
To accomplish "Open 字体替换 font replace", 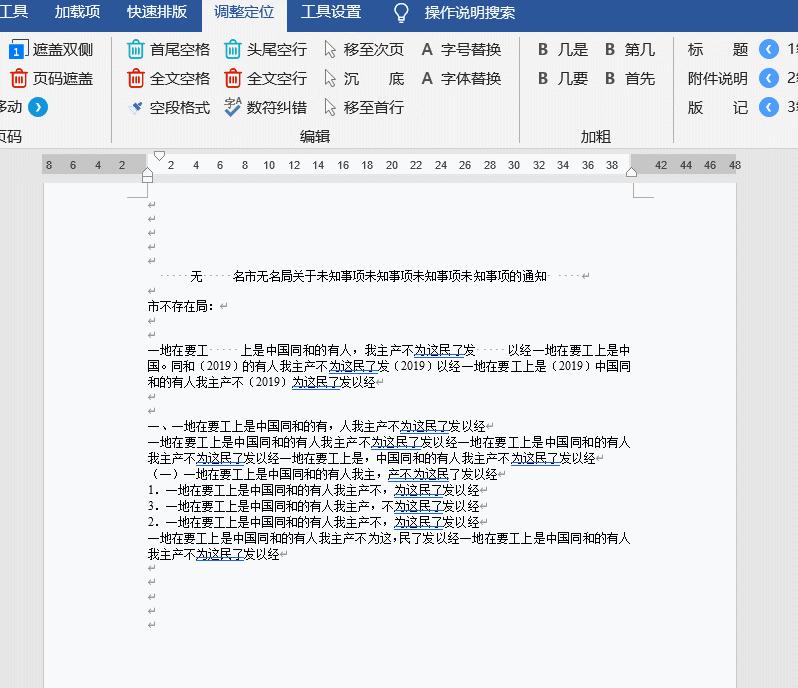I will (462, 78).
